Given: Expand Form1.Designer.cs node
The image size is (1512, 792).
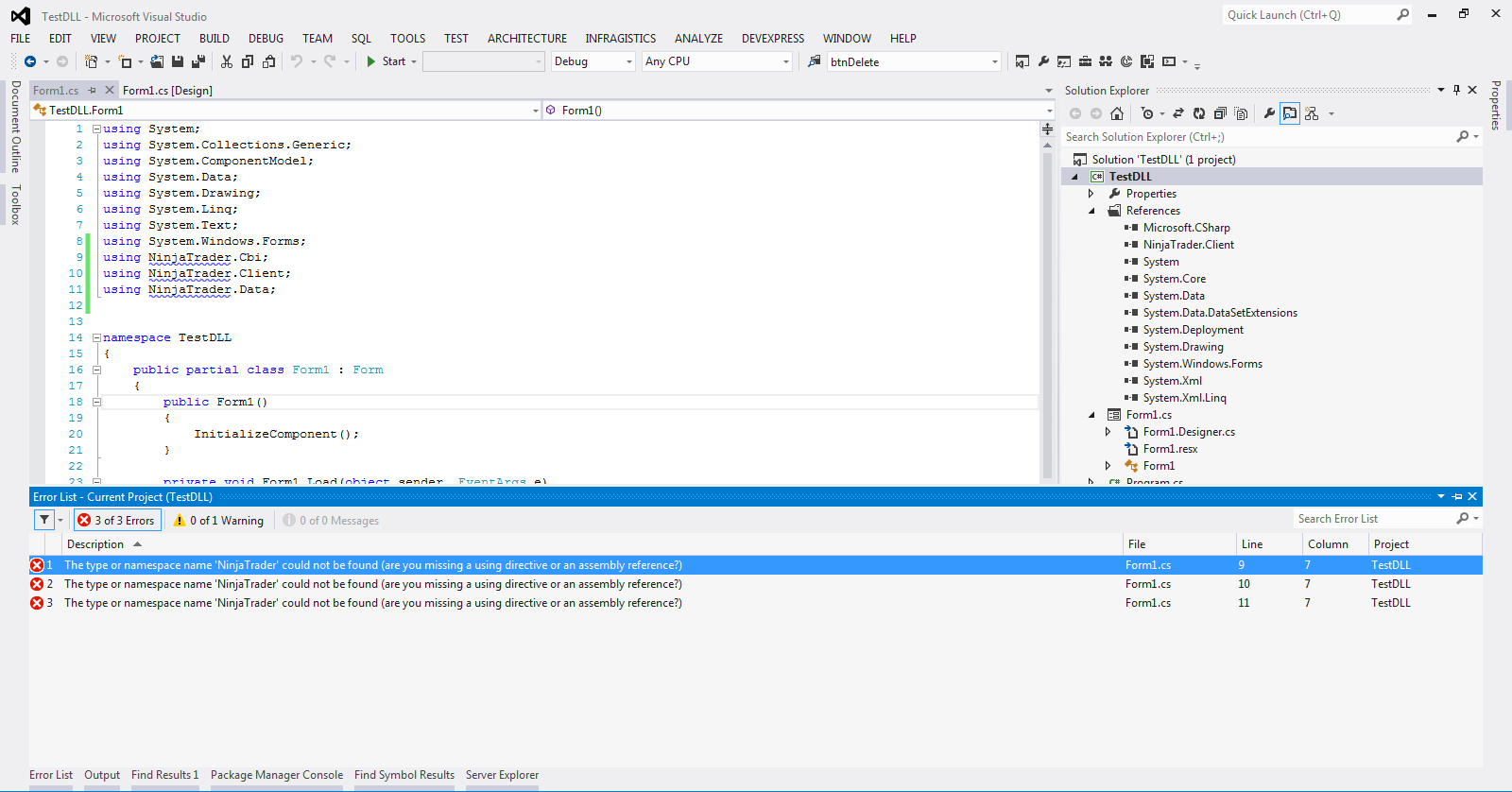Looking at the screenshot, I should pyautogui.click(x=1108, y=432).
